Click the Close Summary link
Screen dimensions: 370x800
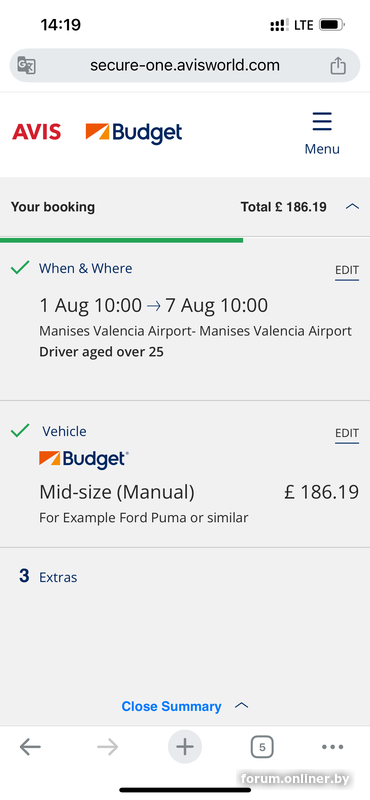point(171,706)
